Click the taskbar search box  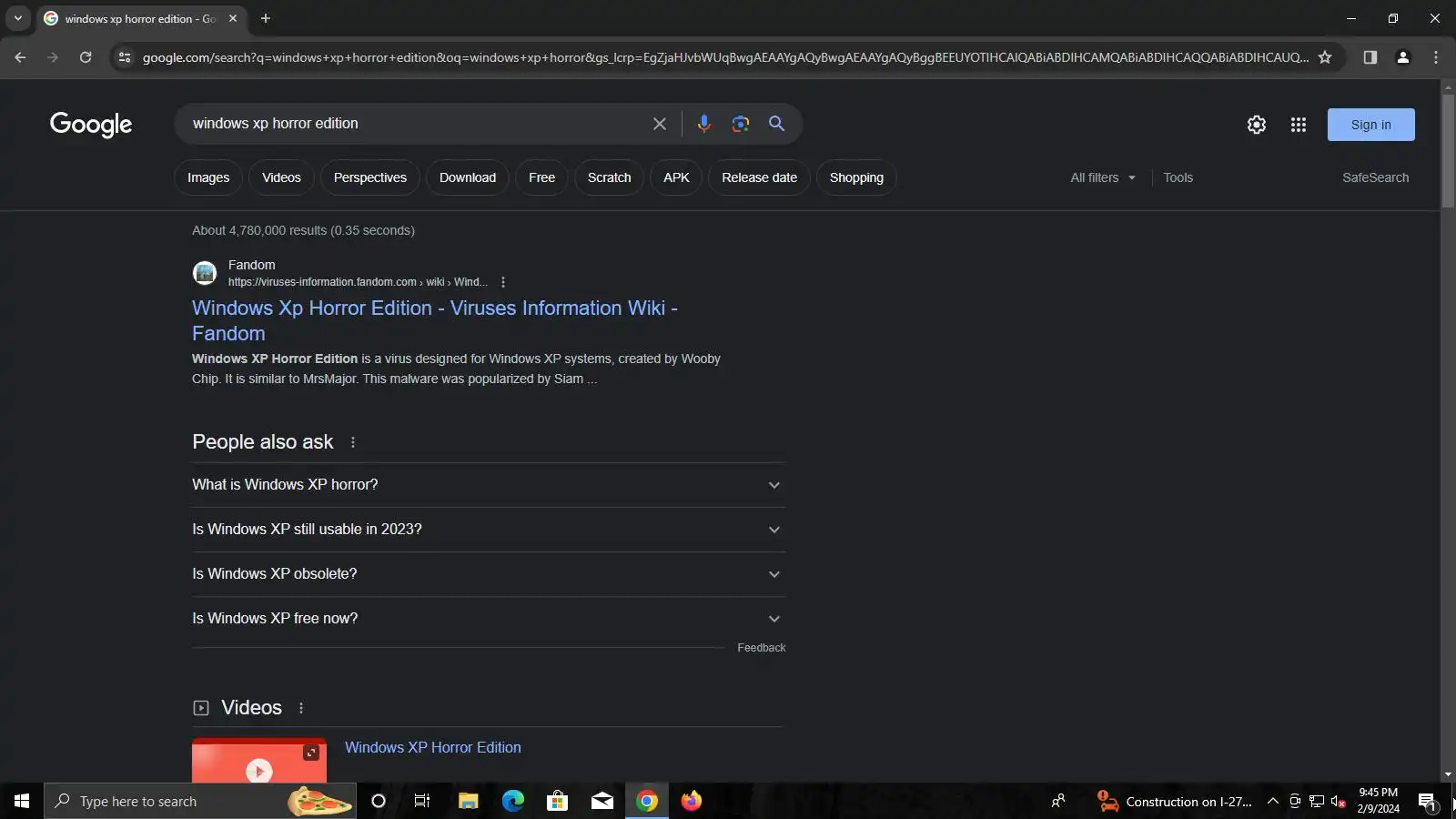pyautogui.click(x=200, y=801)
